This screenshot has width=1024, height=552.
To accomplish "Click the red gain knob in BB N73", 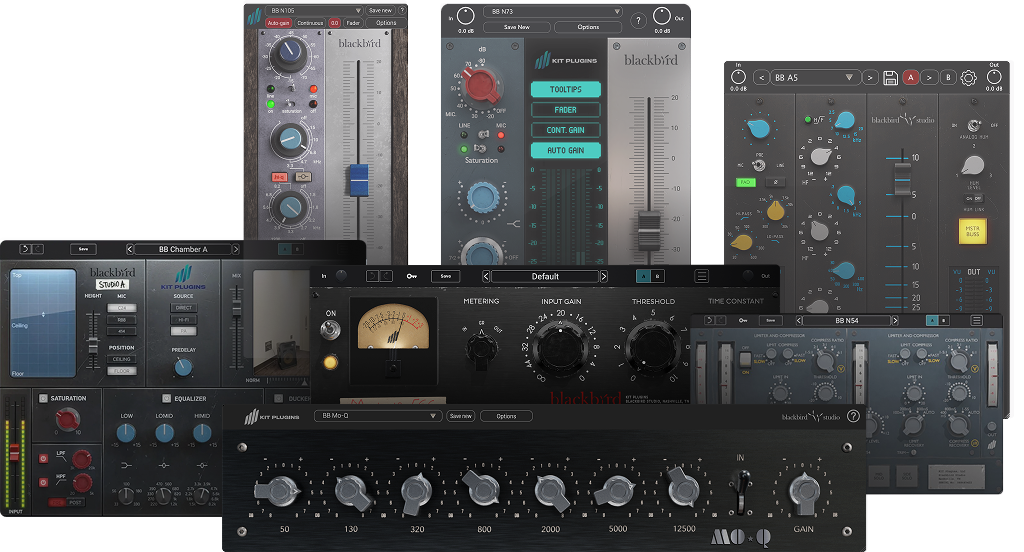I will coord(482,86).
